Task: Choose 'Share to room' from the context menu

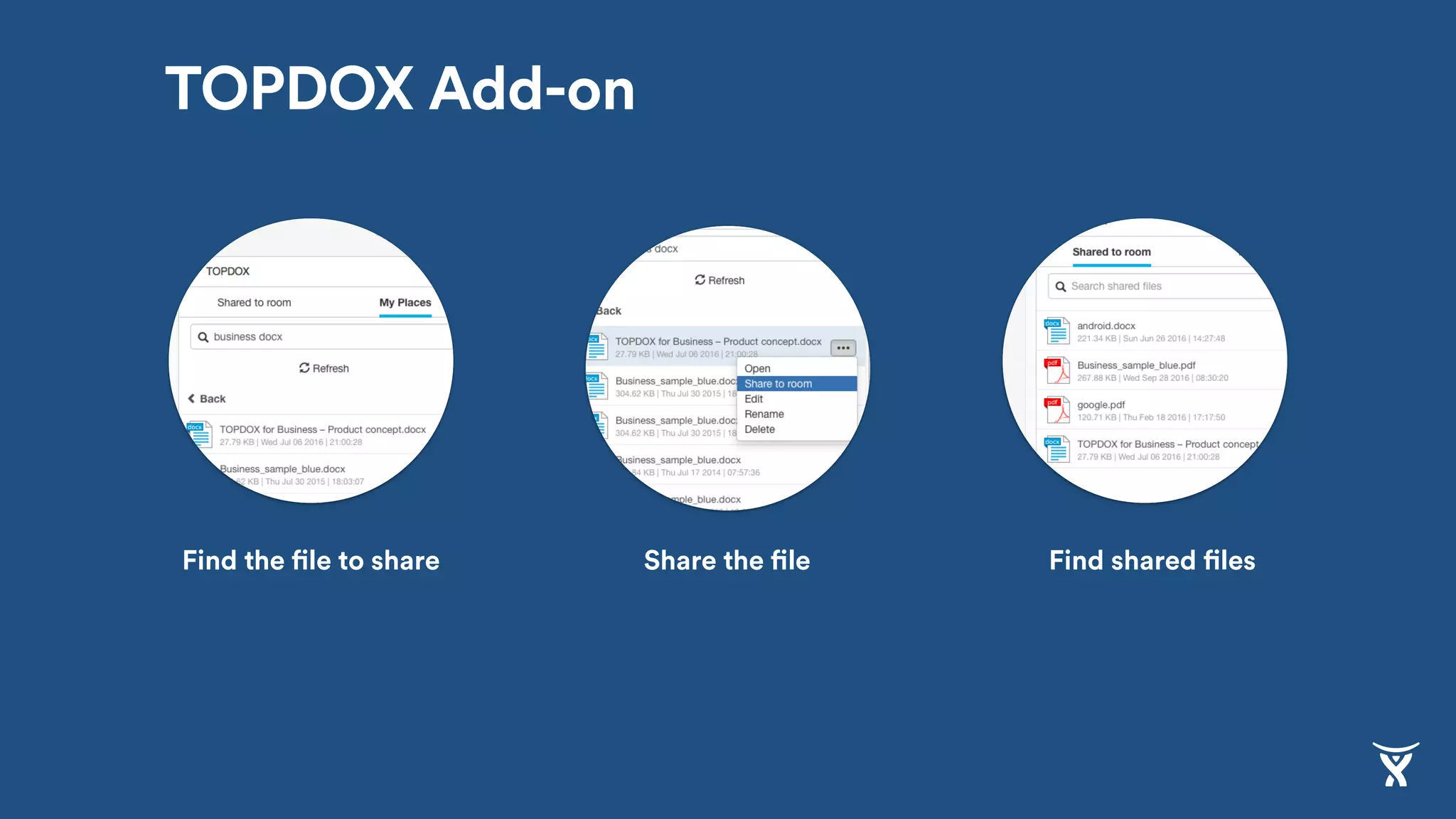Action: point(797,384)
